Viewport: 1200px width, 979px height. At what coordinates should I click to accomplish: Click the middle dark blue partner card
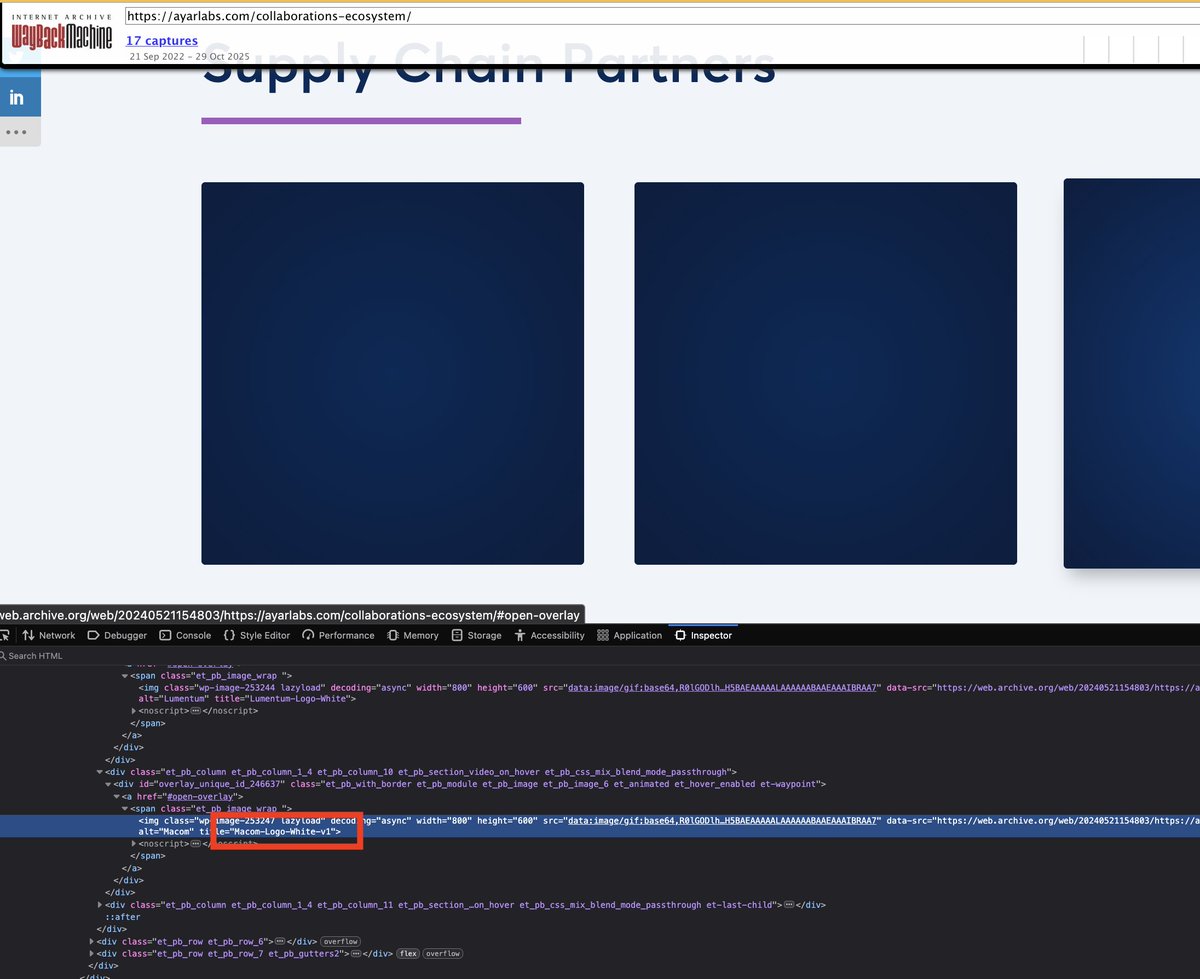[x=825, y=374]
